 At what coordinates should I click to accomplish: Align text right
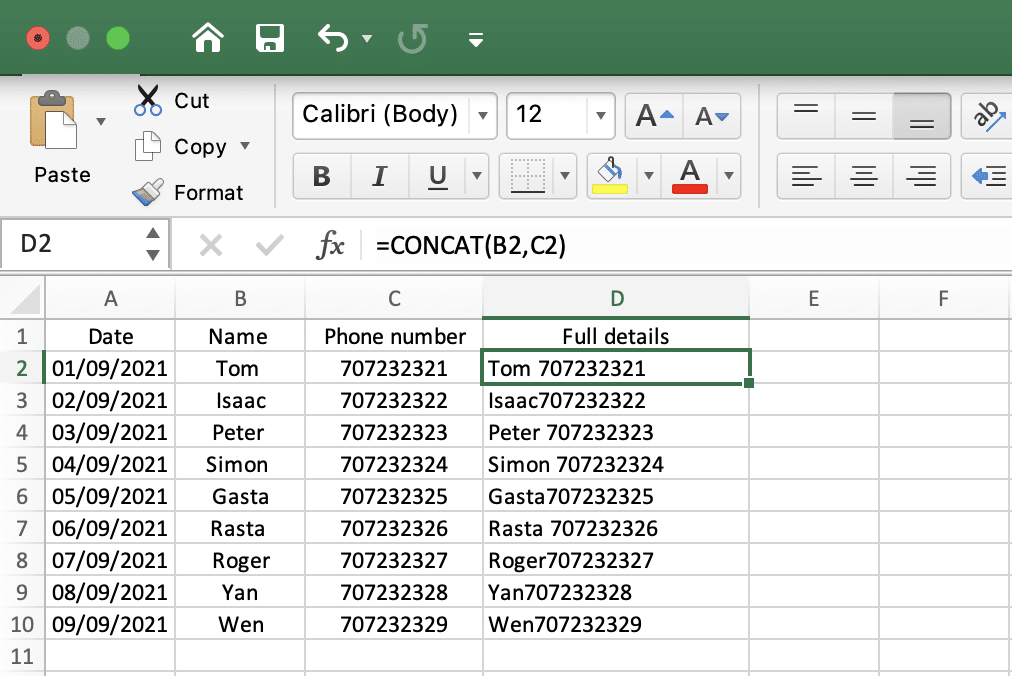tap(922, 176)
